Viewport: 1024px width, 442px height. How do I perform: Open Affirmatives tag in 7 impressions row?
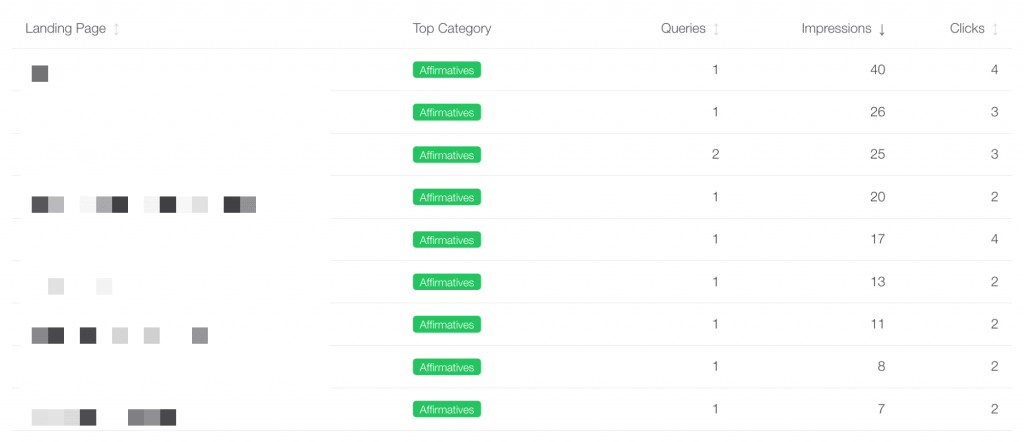click(x=447, y=409)
